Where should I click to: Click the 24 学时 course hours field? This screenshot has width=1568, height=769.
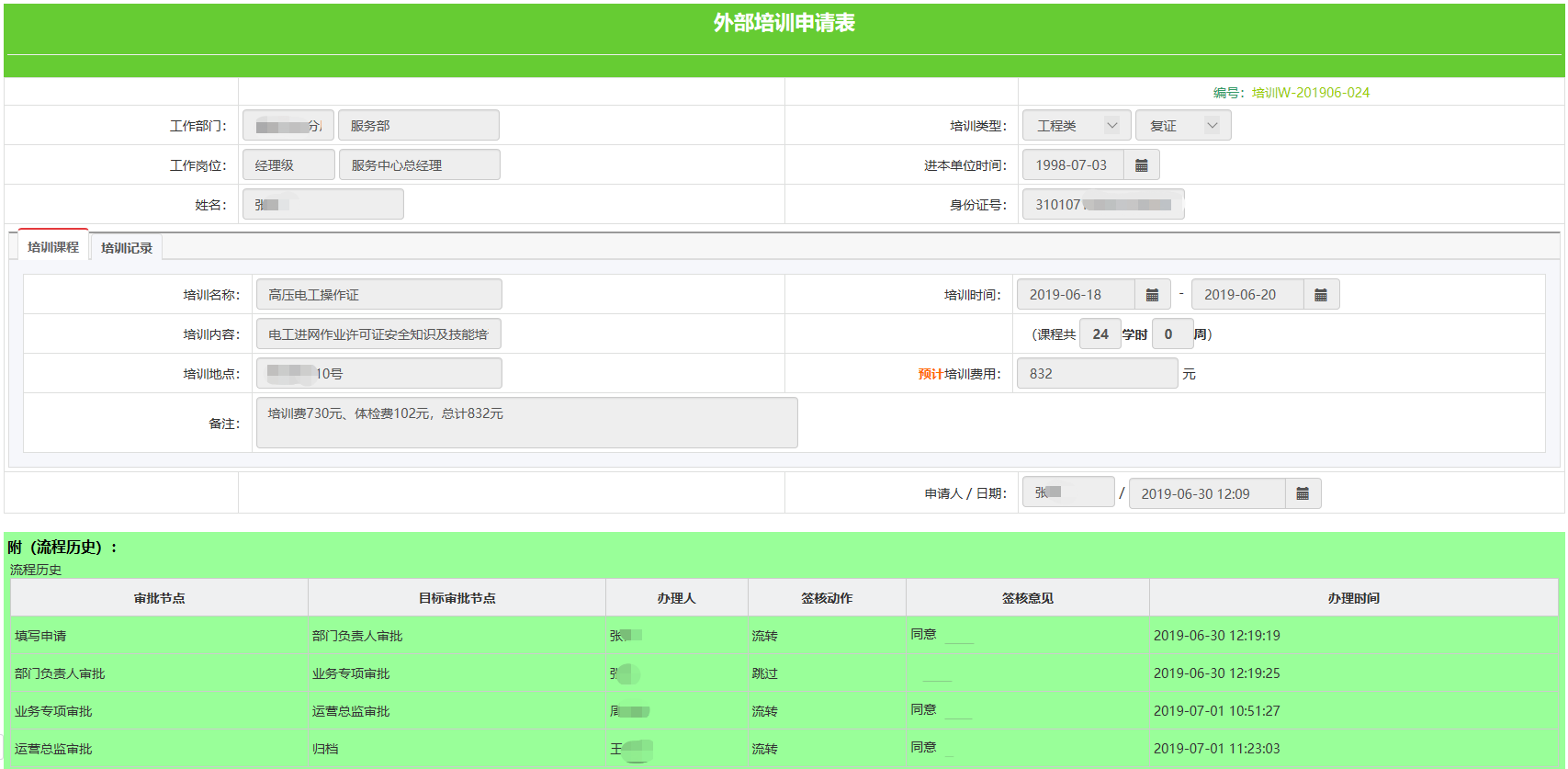point(1100,334)
